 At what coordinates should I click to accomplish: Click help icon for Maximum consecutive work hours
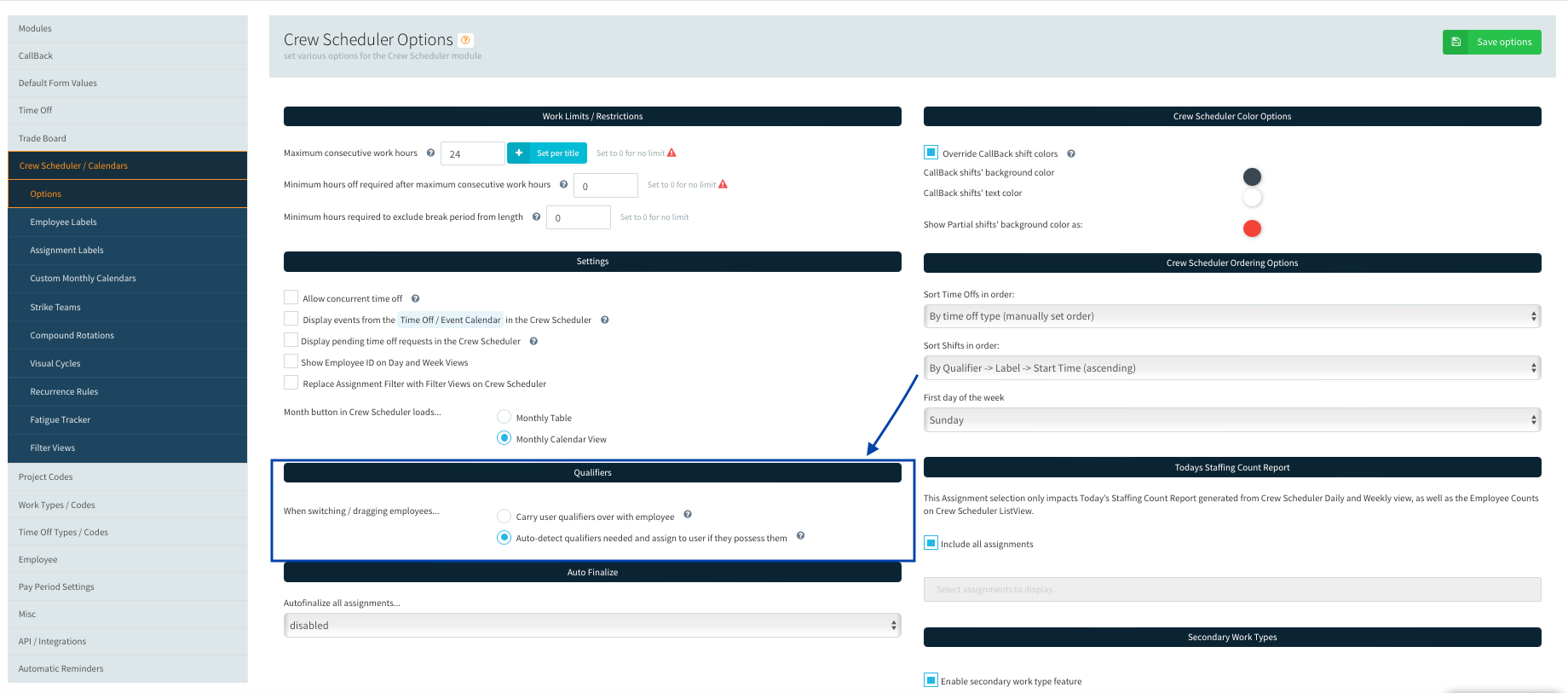tap(430, 153)
